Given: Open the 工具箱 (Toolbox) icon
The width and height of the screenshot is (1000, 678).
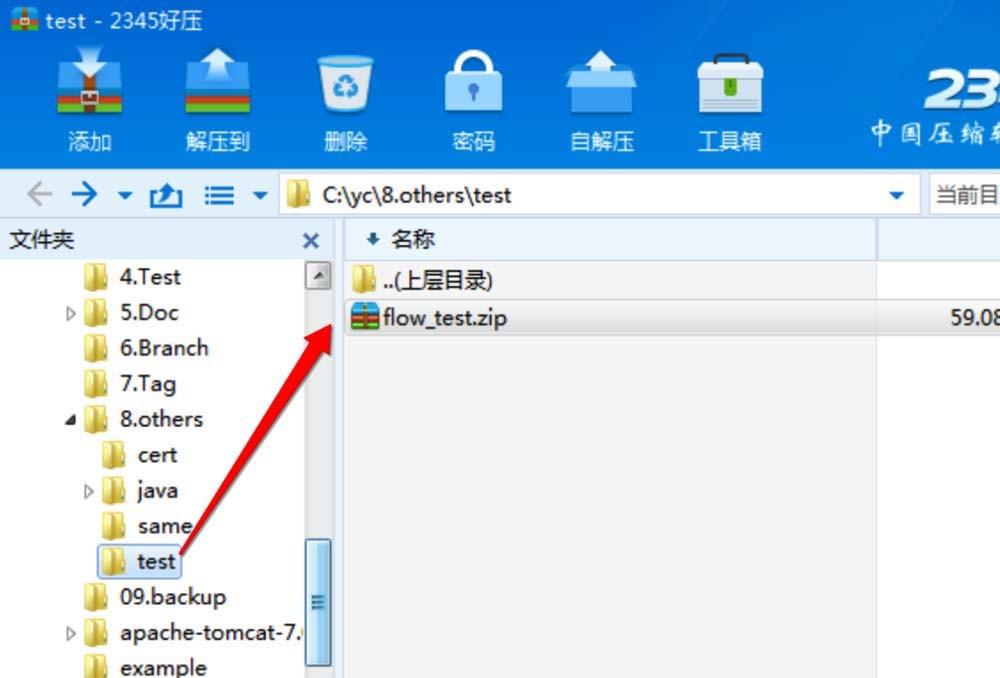Looking at the screenshot, I should click(x=730, y=83).
